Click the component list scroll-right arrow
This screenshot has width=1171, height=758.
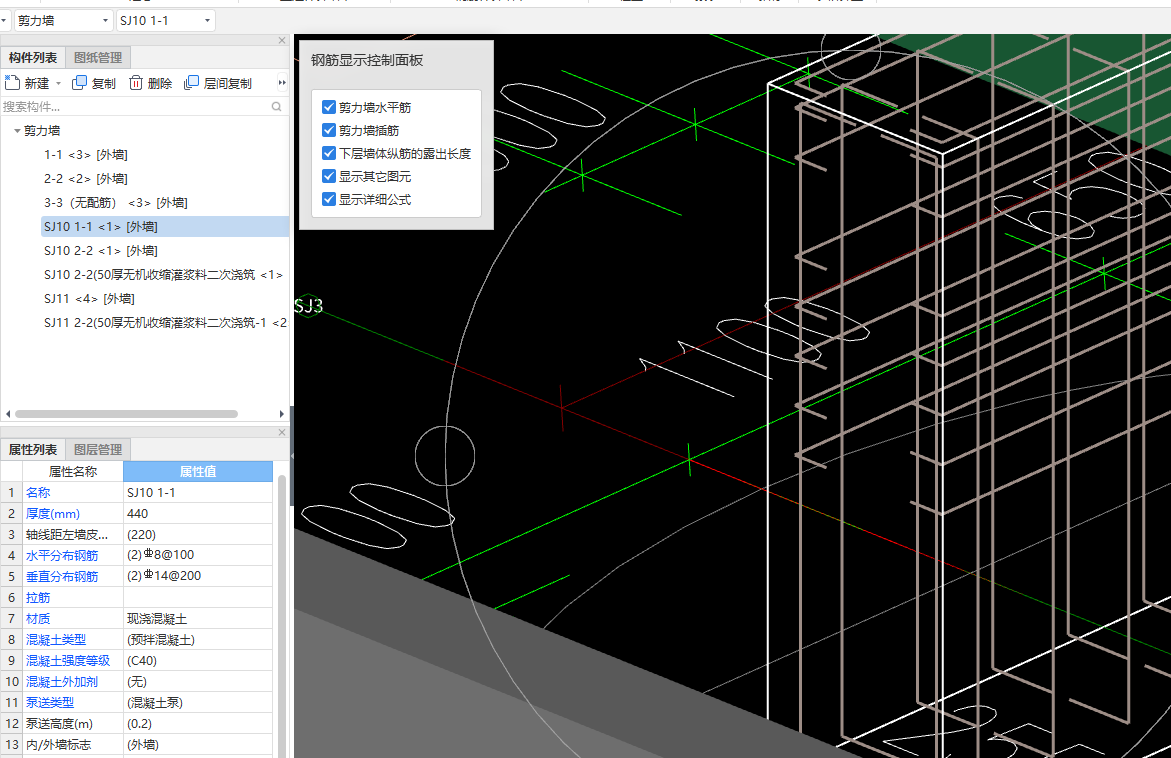pos(282,414)
